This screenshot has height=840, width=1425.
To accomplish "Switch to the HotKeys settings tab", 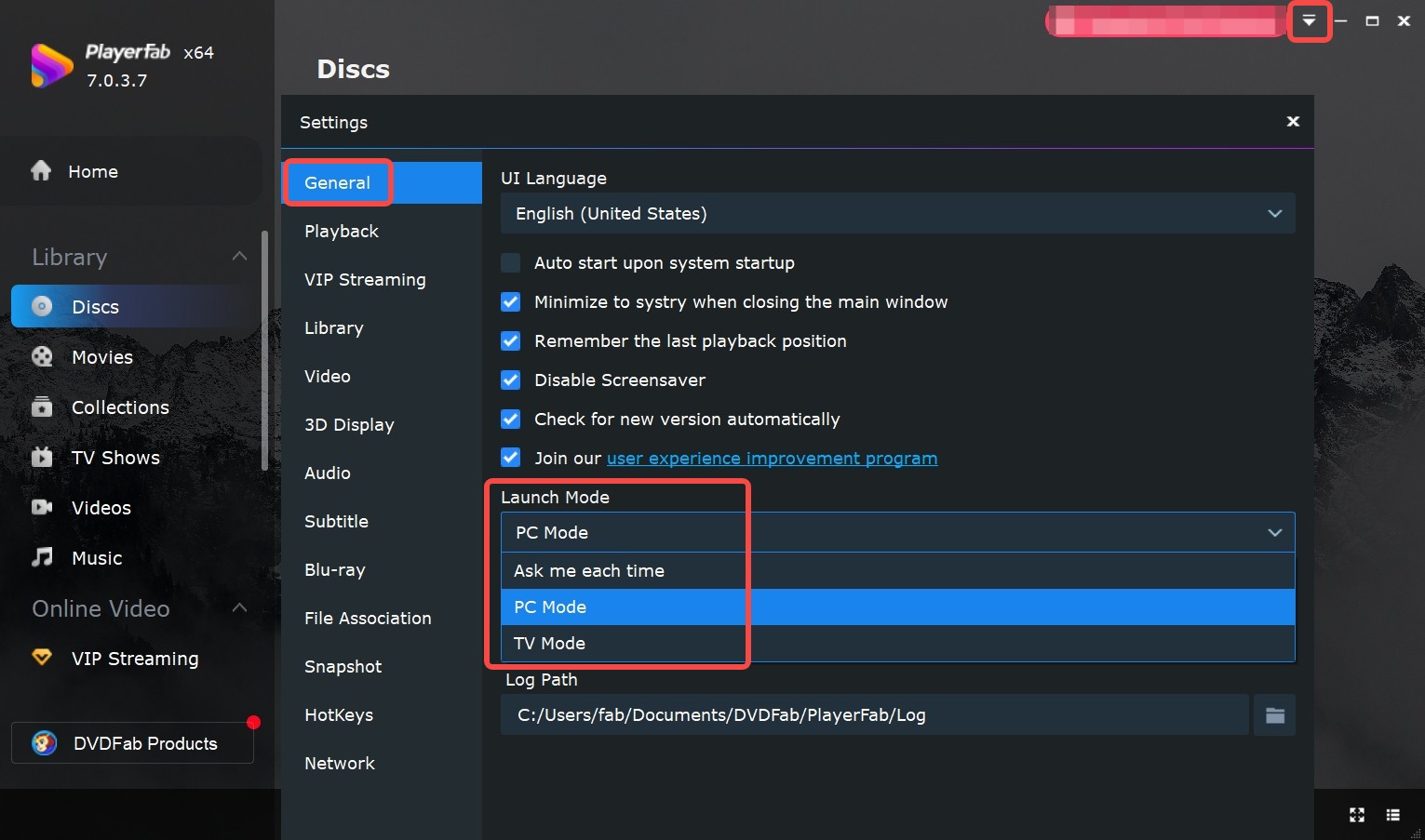I will coord(339,715).
